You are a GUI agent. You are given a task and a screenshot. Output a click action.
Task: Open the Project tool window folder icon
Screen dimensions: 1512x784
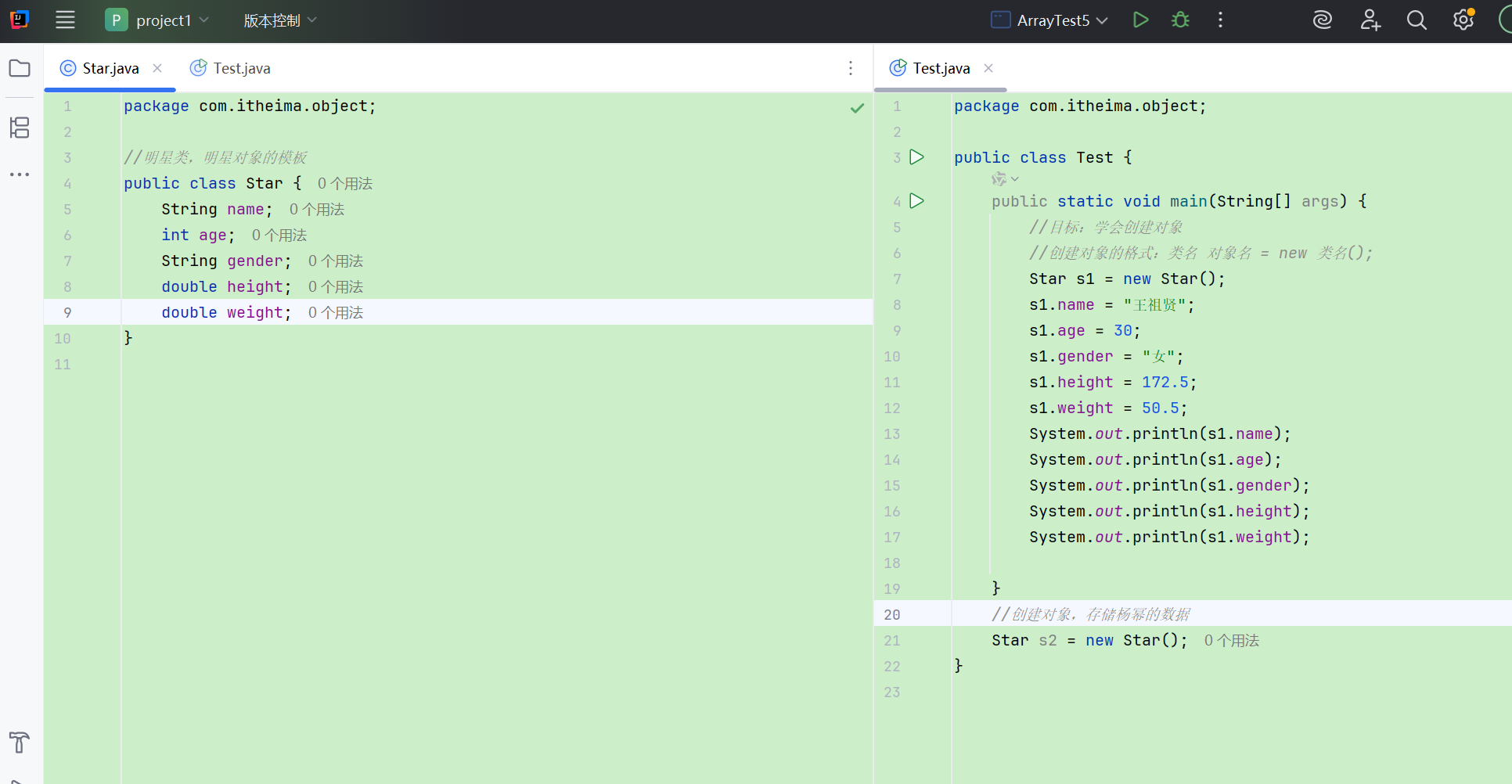20,68
